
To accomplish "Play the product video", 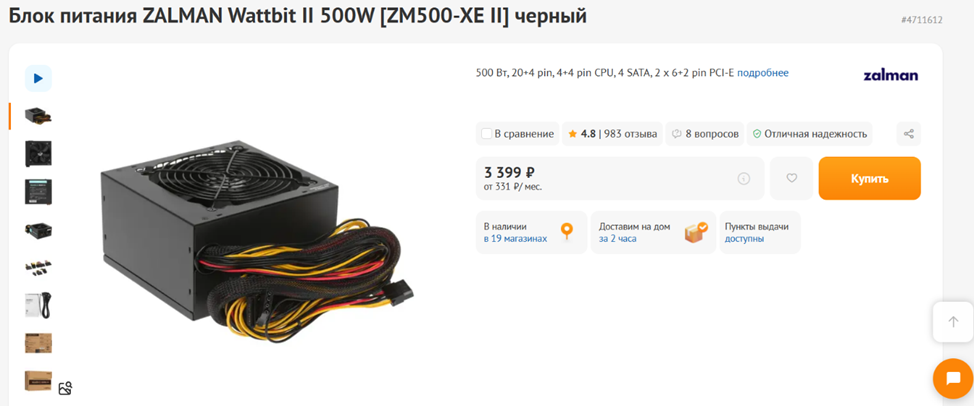I will coord(38,78).
